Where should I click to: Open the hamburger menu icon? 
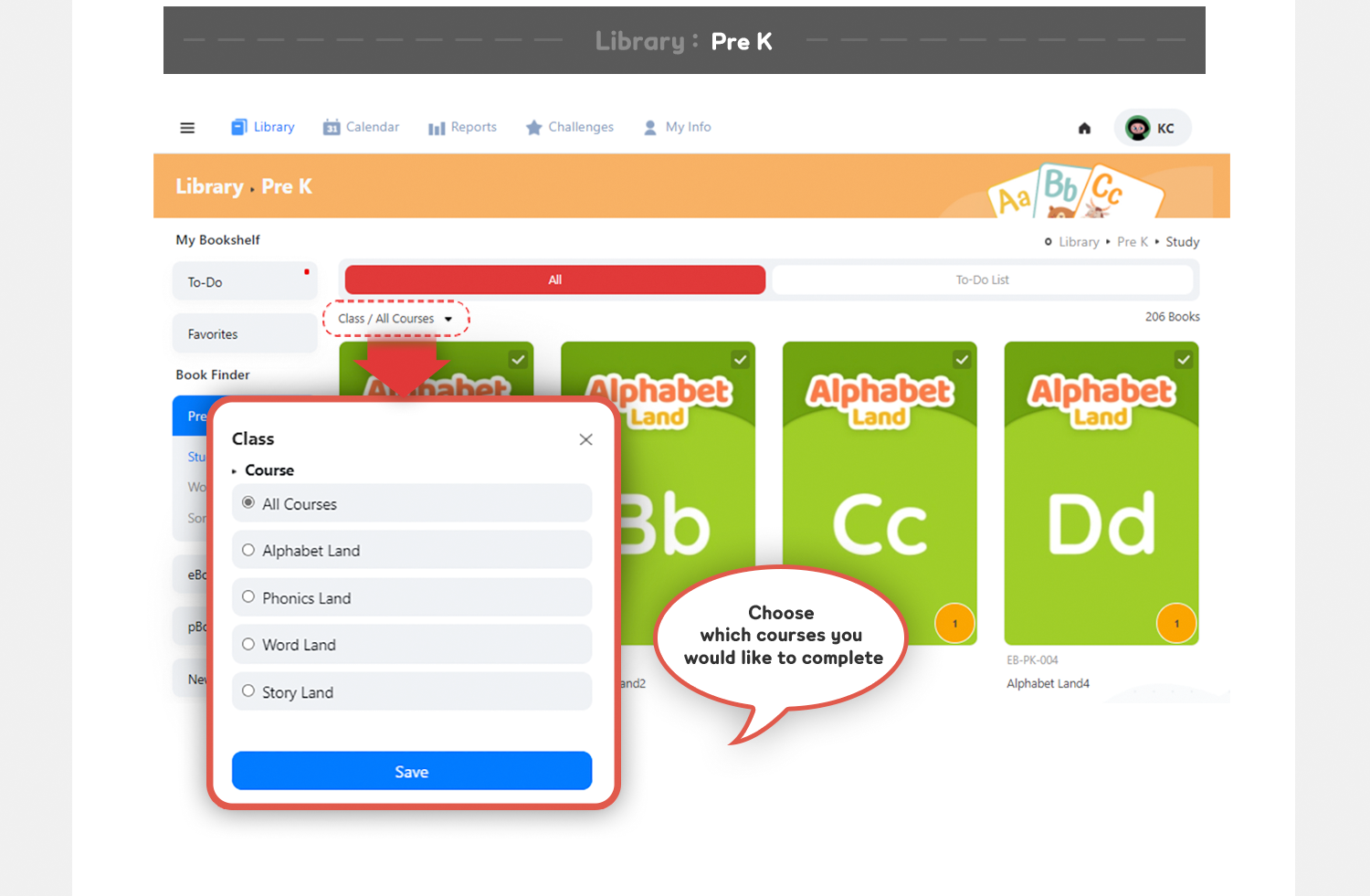tap(187, 128)
